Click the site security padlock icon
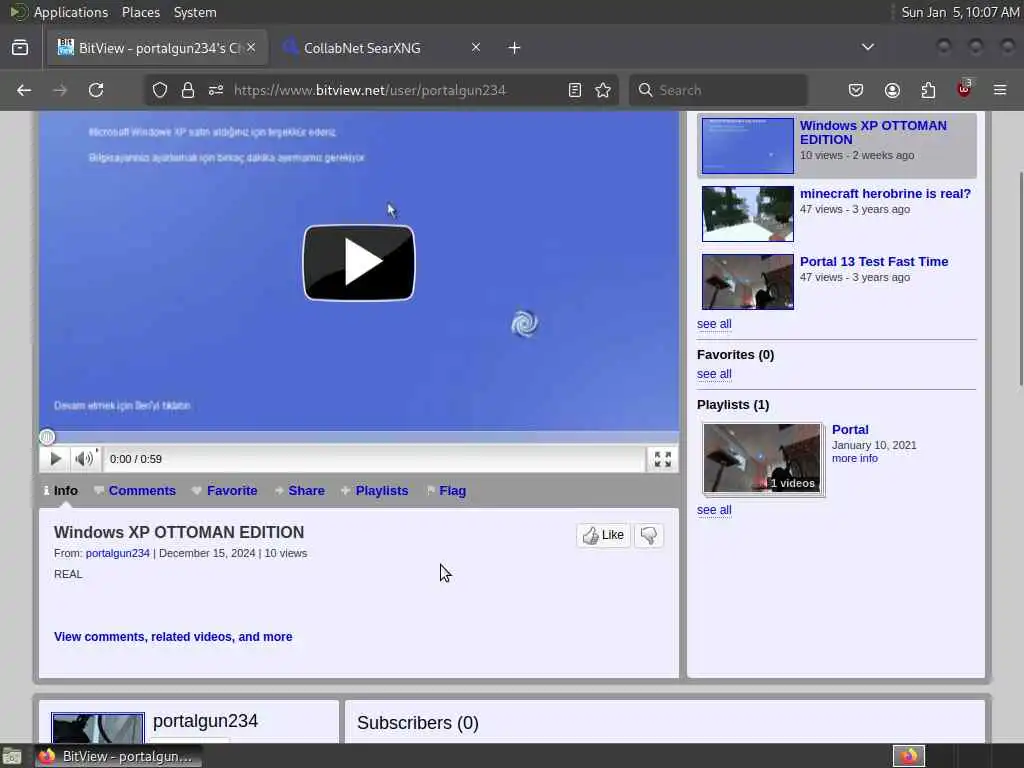Screen dimensions: 1024x768 (x=188, y=90)
